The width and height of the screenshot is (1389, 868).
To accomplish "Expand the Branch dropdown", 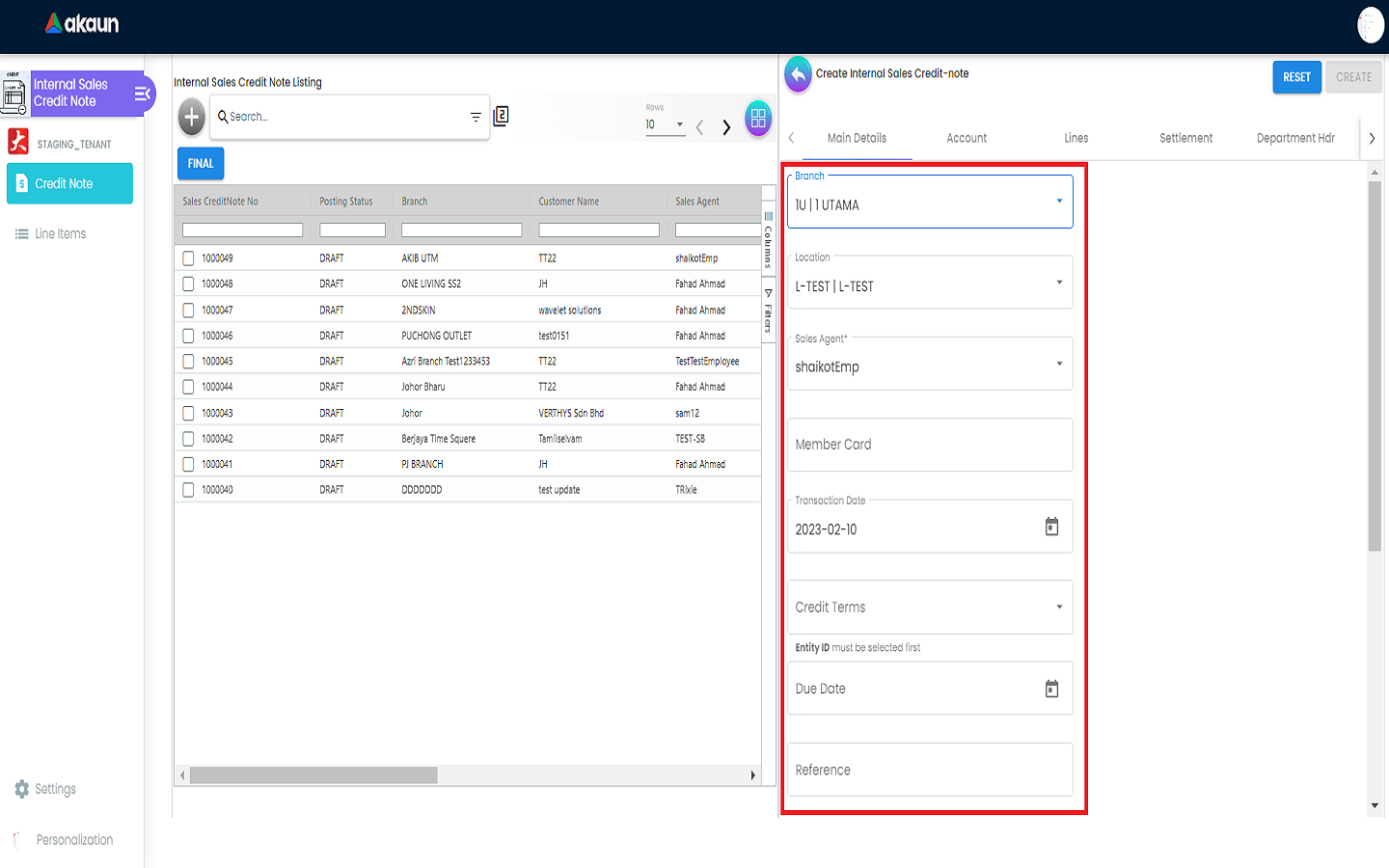I will coord(1059,202).
